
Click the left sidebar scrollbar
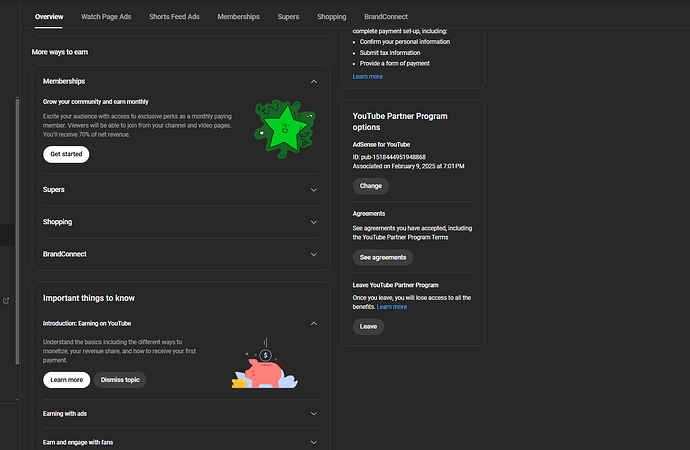pos(17,231)
